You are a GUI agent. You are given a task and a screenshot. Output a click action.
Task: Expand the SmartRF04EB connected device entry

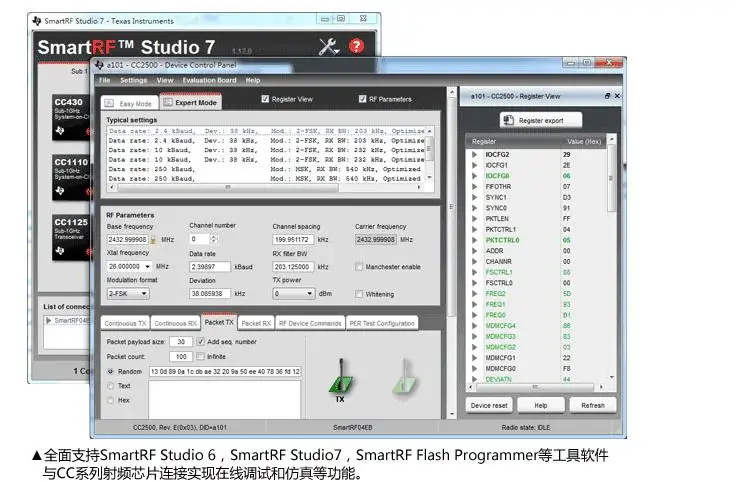pyautogui.click(x=49, y=320)
